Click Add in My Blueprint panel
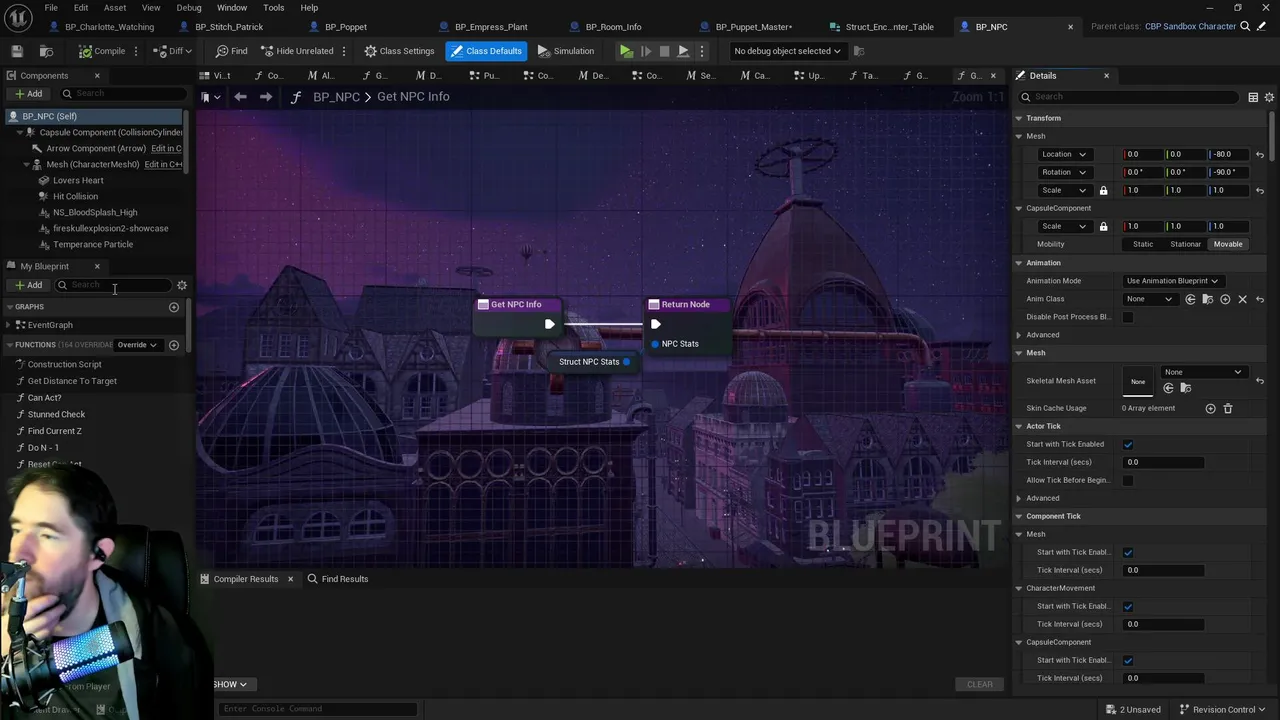1280x720 pixels. coord(28,285)
